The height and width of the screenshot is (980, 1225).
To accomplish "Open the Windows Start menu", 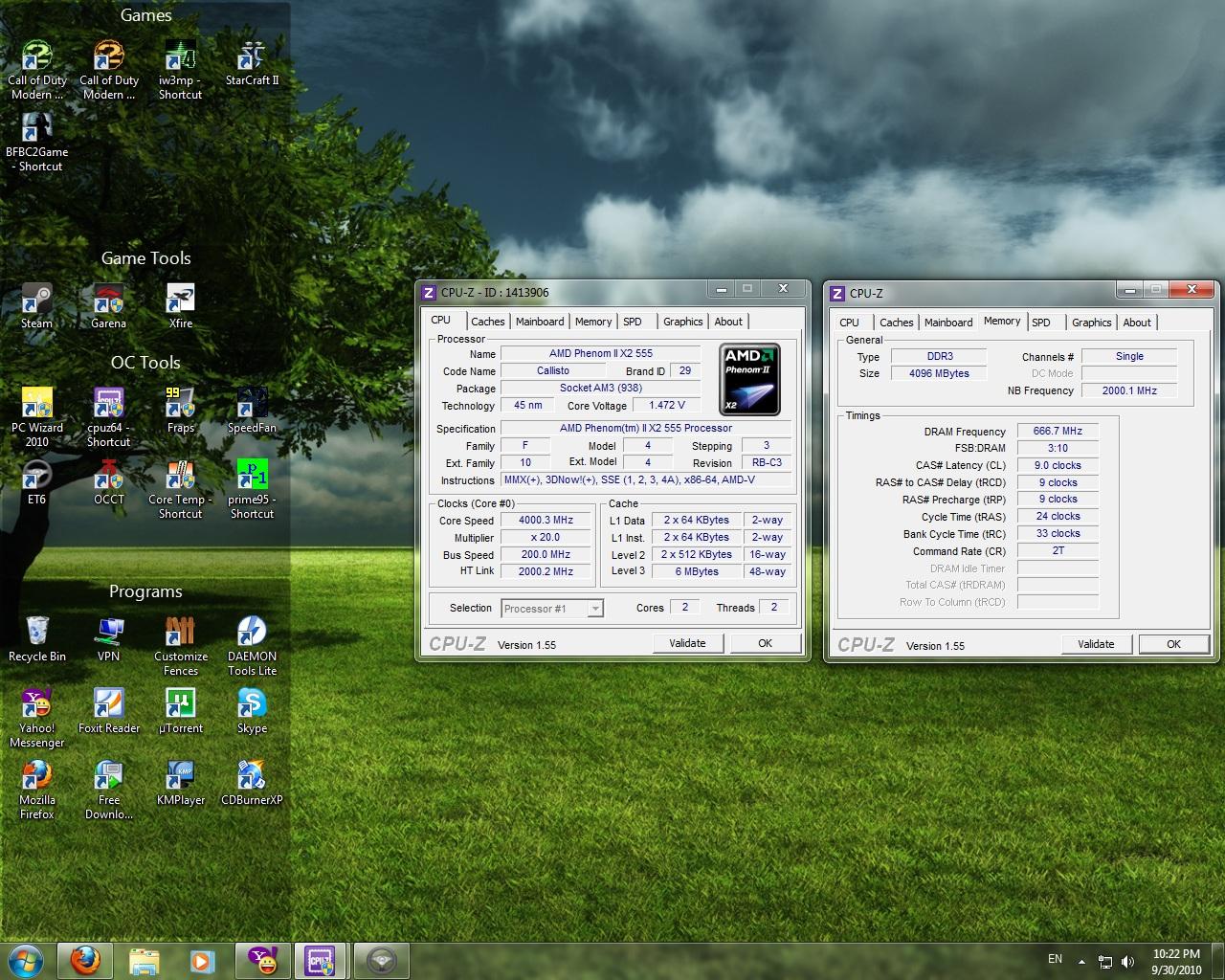I will click(x=25, y=960).
